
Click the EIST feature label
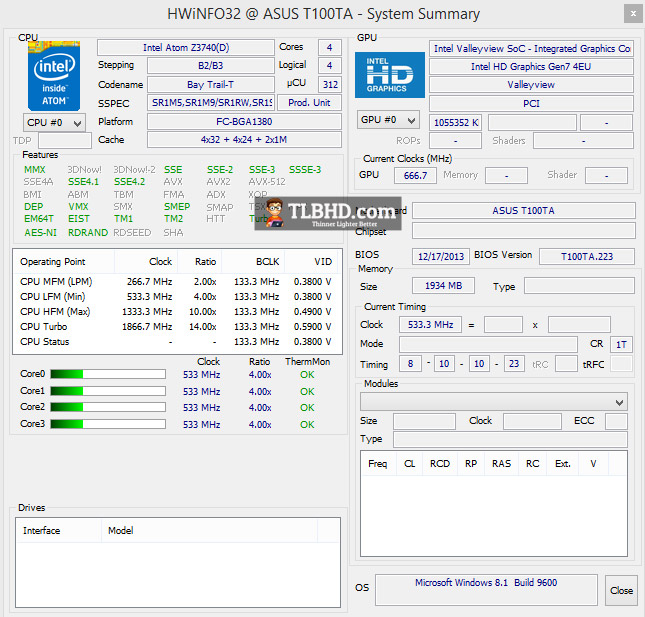click(79, 218)
